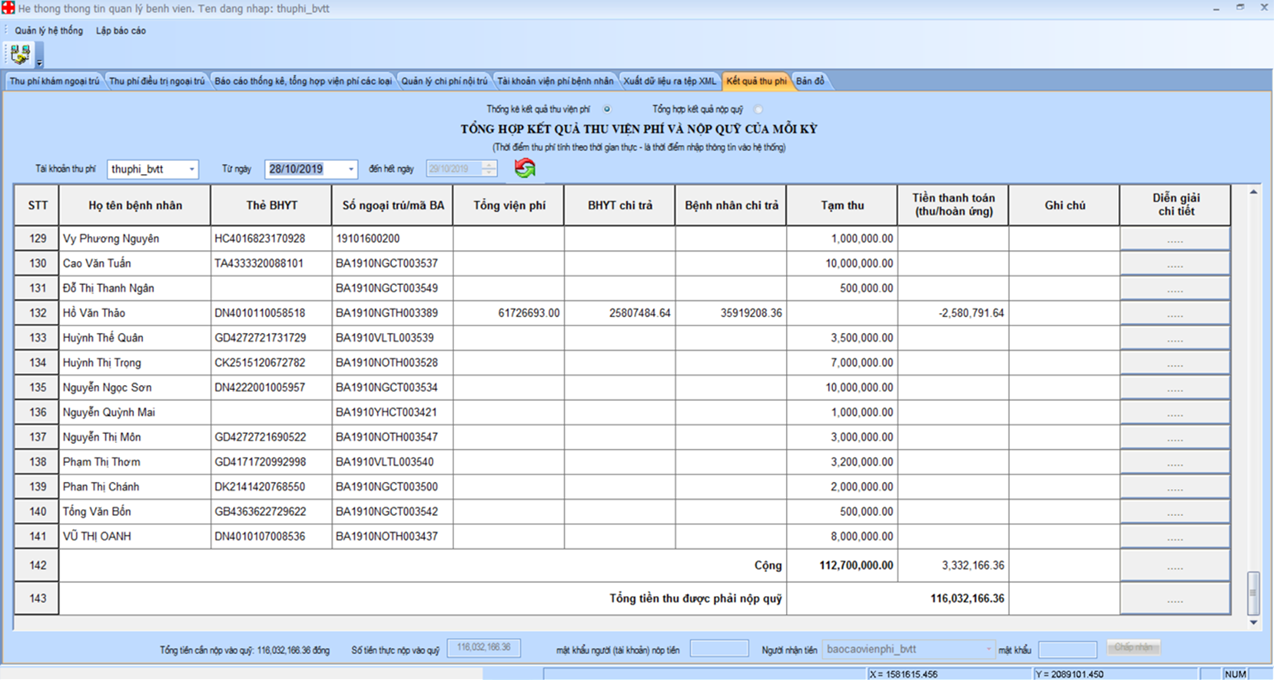Open the 'Báo cáo thống kê, tổng hợp viện phí các loại' tab
Viewport: 1274px width, 680px height.
coord(303,81)
